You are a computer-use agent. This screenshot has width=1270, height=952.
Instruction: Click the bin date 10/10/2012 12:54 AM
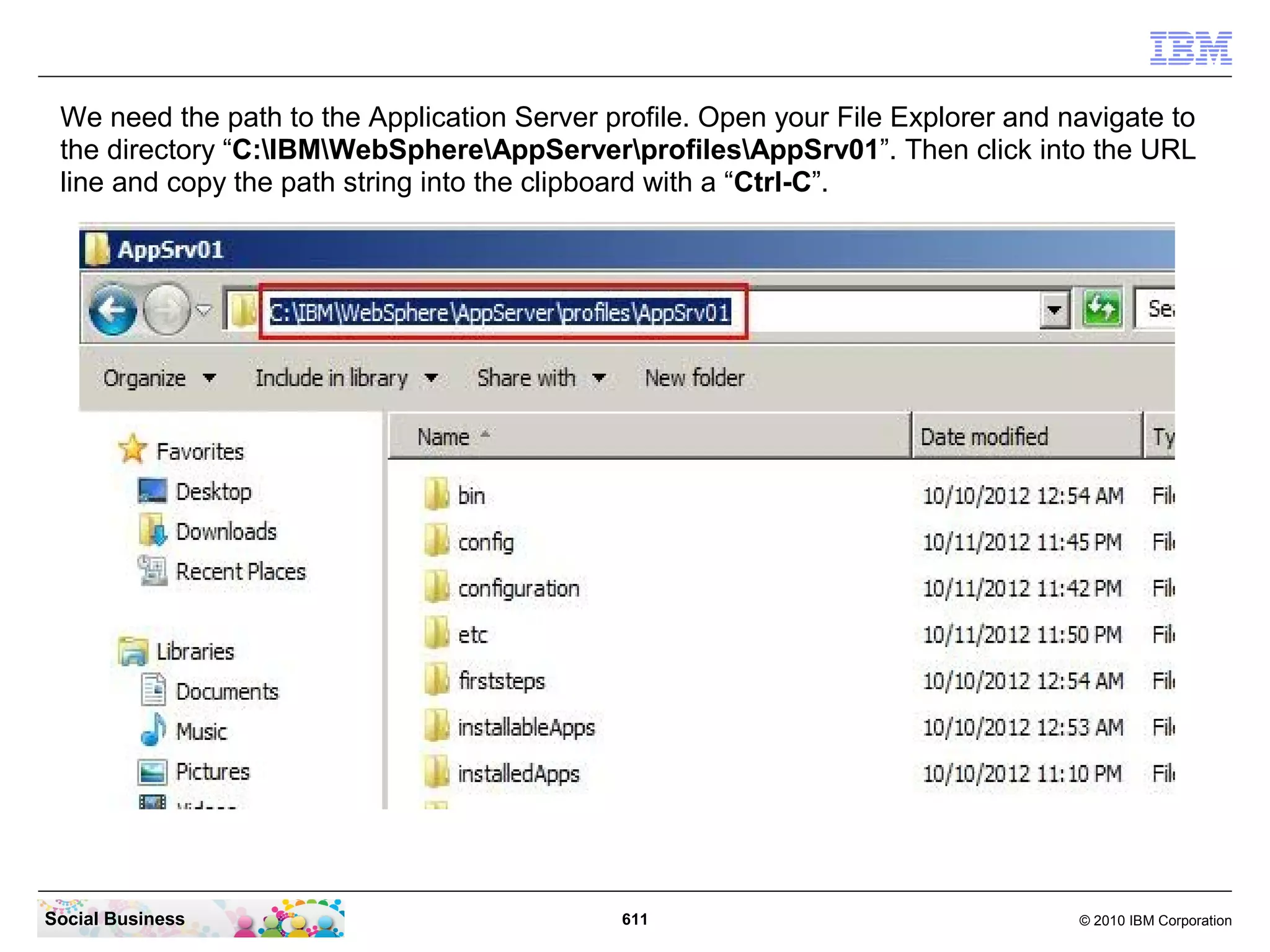coord(1023,496)
